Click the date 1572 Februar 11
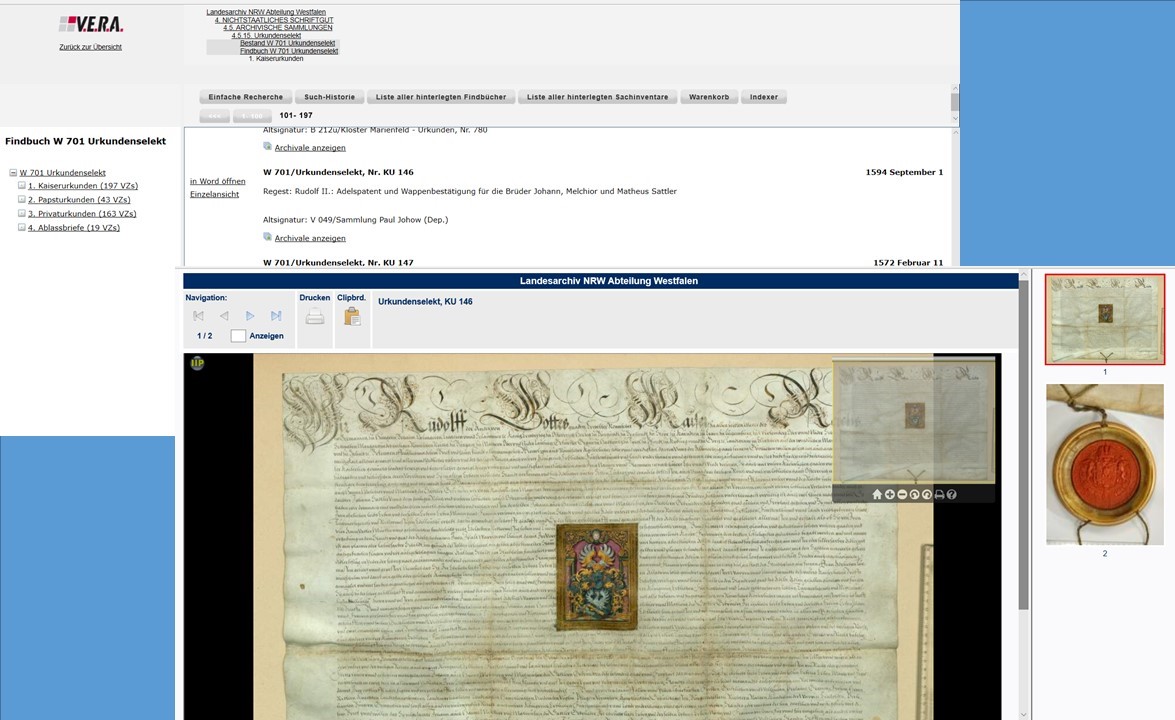The width and height of the screenshot is (1175, 720). [908, 262]
